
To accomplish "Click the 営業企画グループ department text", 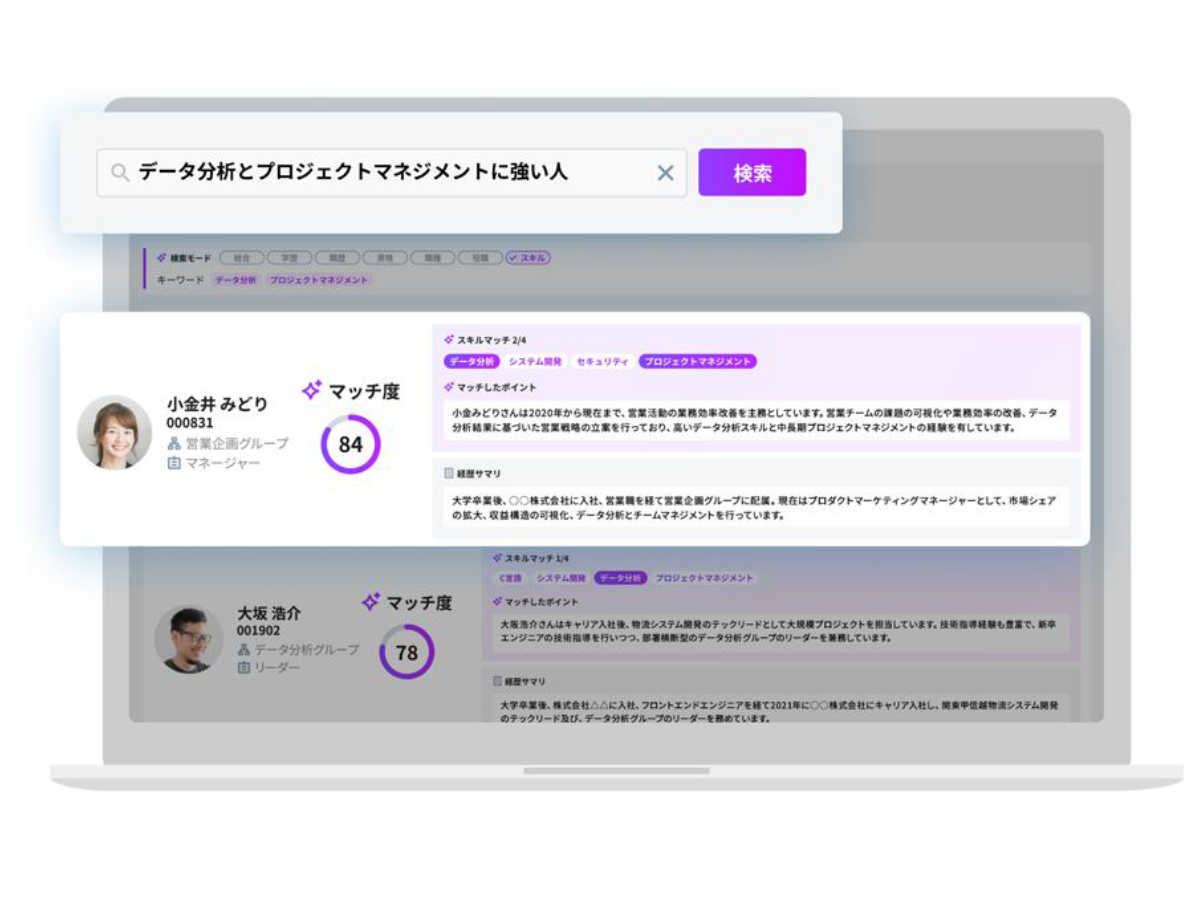I will coord(237,444).
